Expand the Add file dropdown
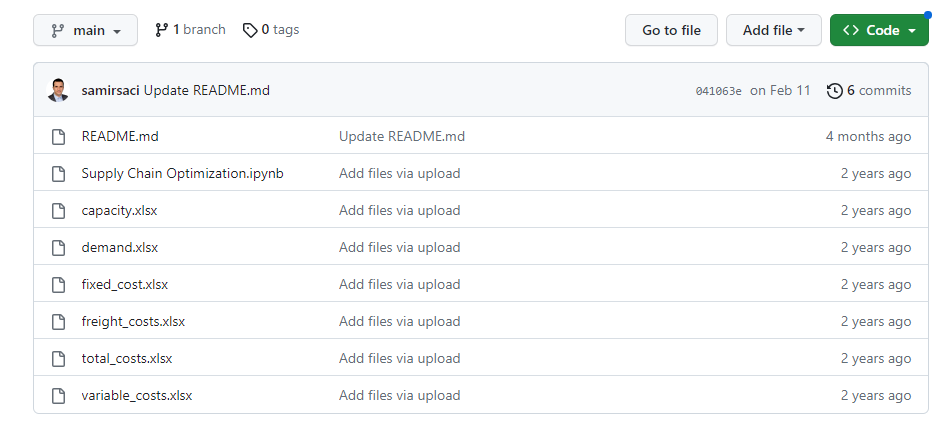 (773, 30)
